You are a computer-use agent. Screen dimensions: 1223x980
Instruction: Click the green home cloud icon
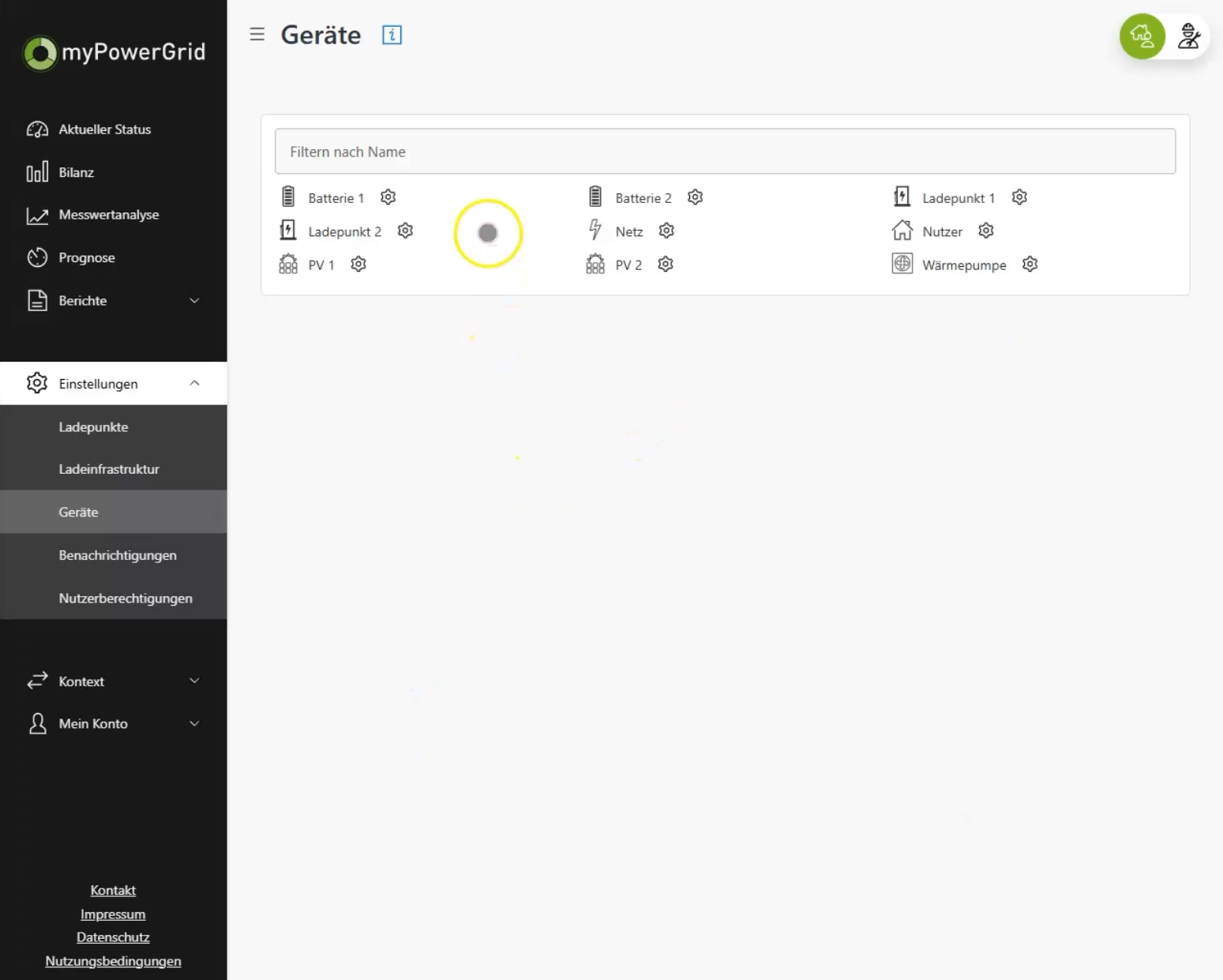point(1142,36)
